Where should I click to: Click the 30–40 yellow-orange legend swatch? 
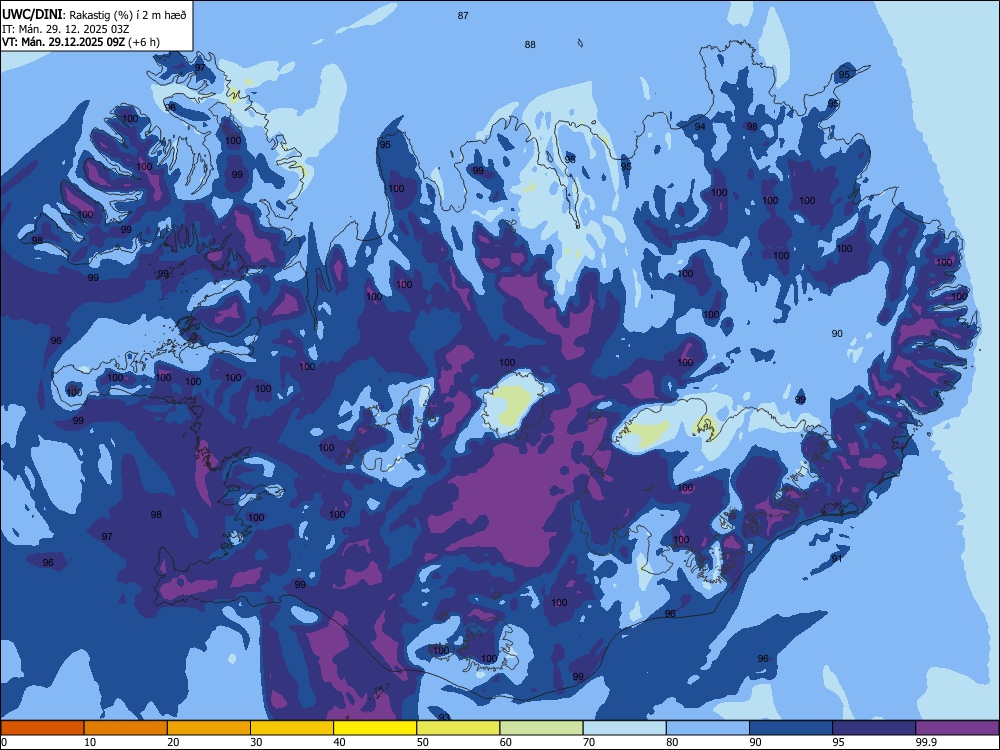click(292, 728)
